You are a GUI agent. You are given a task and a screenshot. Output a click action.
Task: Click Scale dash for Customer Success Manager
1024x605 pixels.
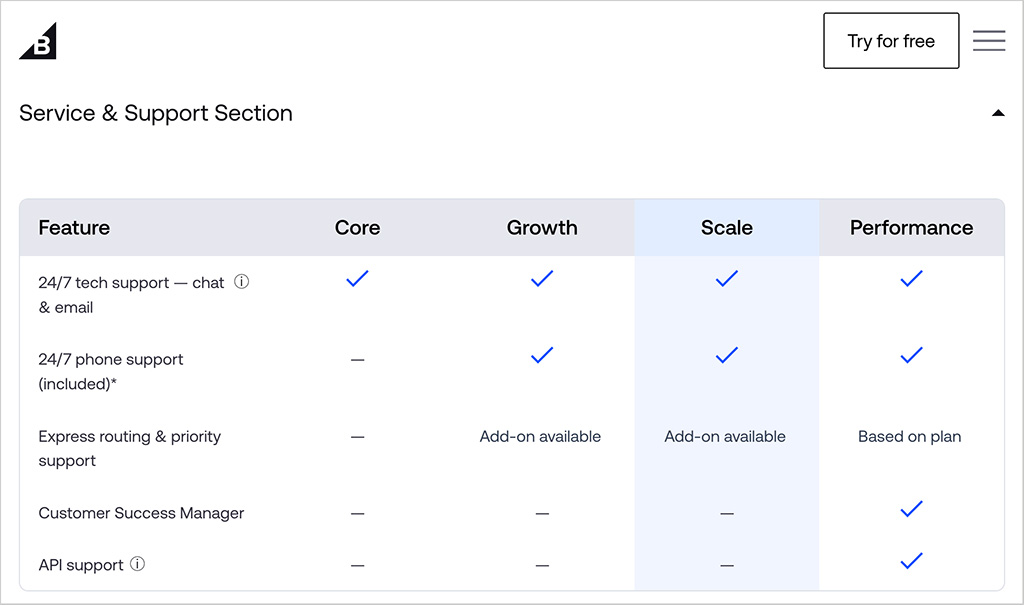tap(727, 514)
